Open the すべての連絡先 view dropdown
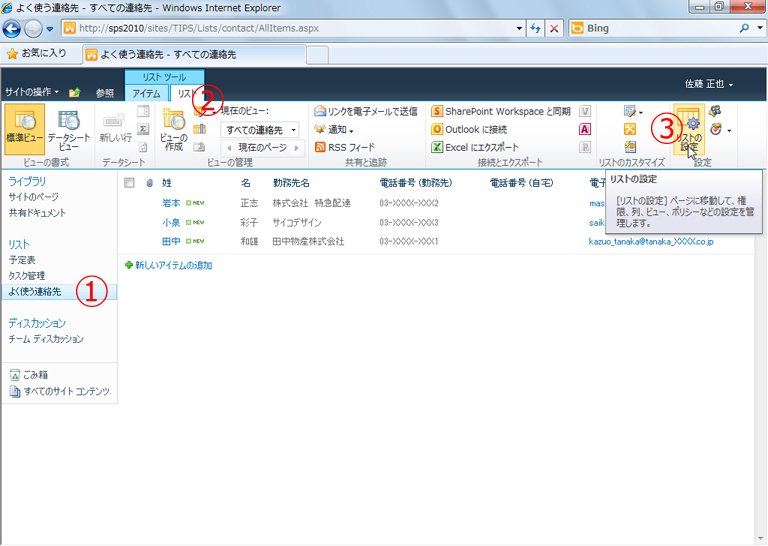The image size is (768, 546). point(260,130)
